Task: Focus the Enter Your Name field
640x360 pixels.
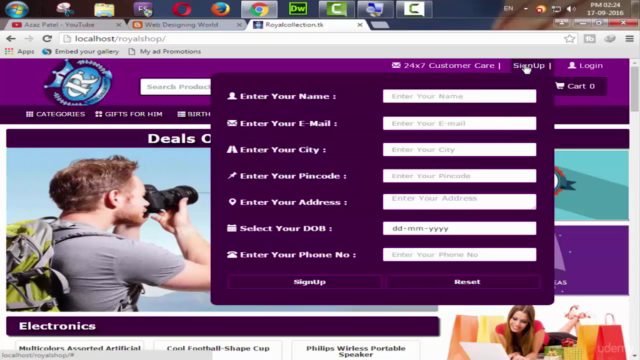Action: click(x=459, y=96)
